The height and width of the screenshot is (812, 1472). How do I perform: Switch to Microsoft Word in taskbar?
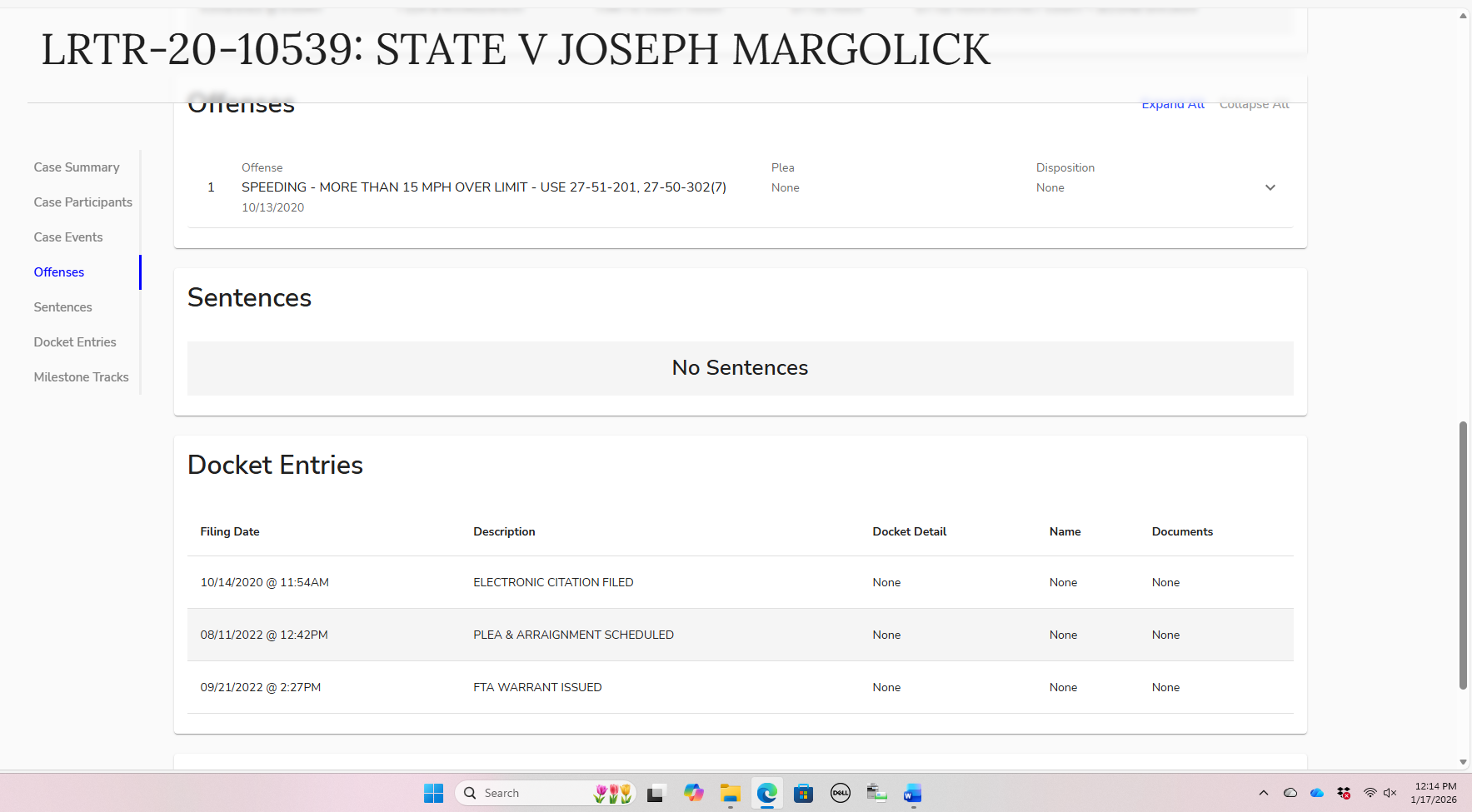click(912, 793)
